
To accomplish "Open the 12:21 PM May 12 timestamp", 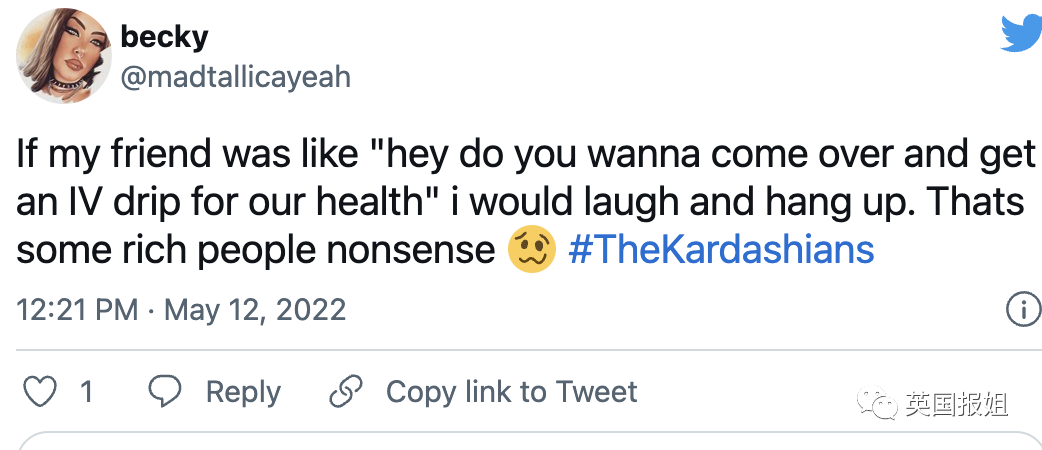I will [182, 310].
